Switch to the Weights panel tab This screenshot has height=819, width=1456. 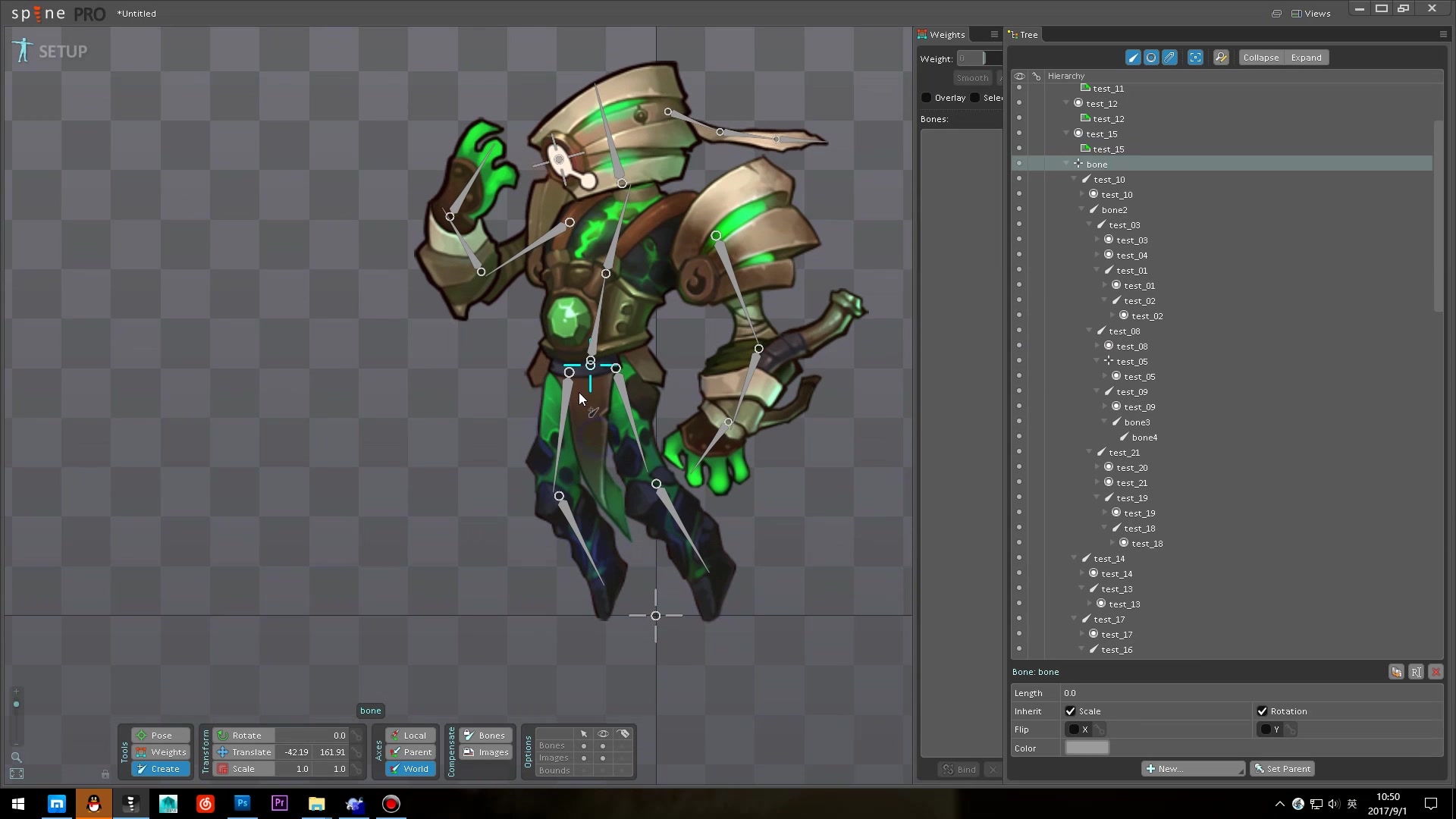pyautogui.click(x=941, y=35)
